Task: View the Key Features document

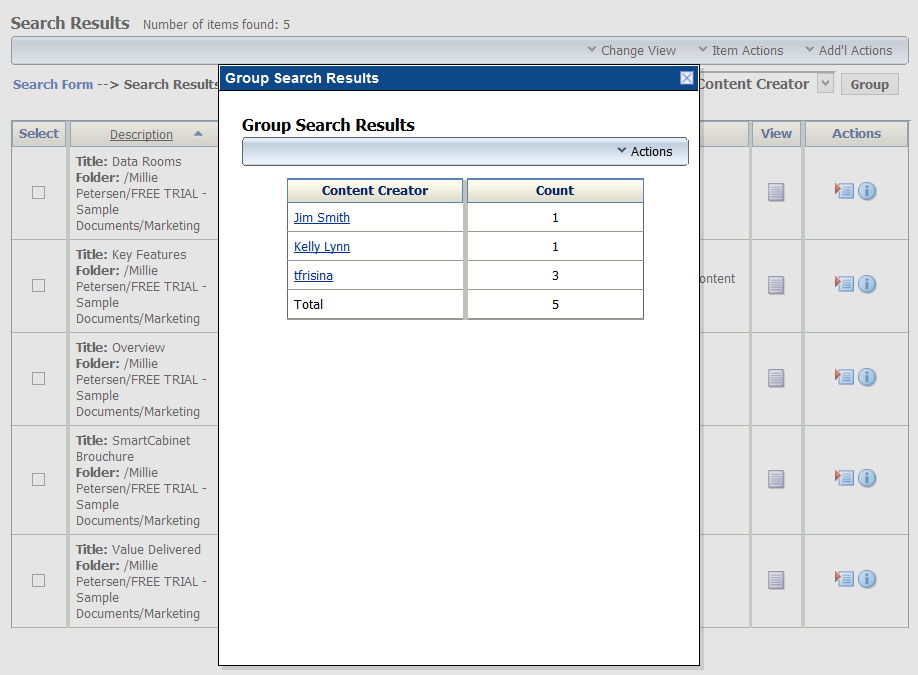Action: tap(776, 284)
